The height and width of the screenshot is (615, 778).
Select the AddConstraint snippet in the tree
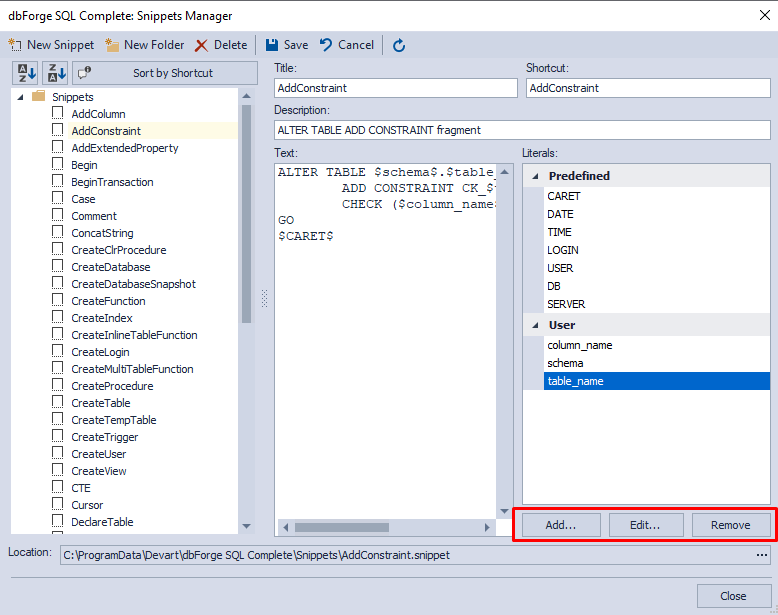click(106, 131)
